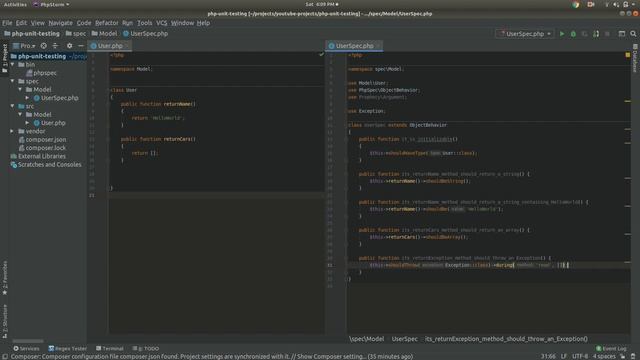Hide the Project panel with minus icon
This screenshot has height=360, width=640.
coord(81,46)
